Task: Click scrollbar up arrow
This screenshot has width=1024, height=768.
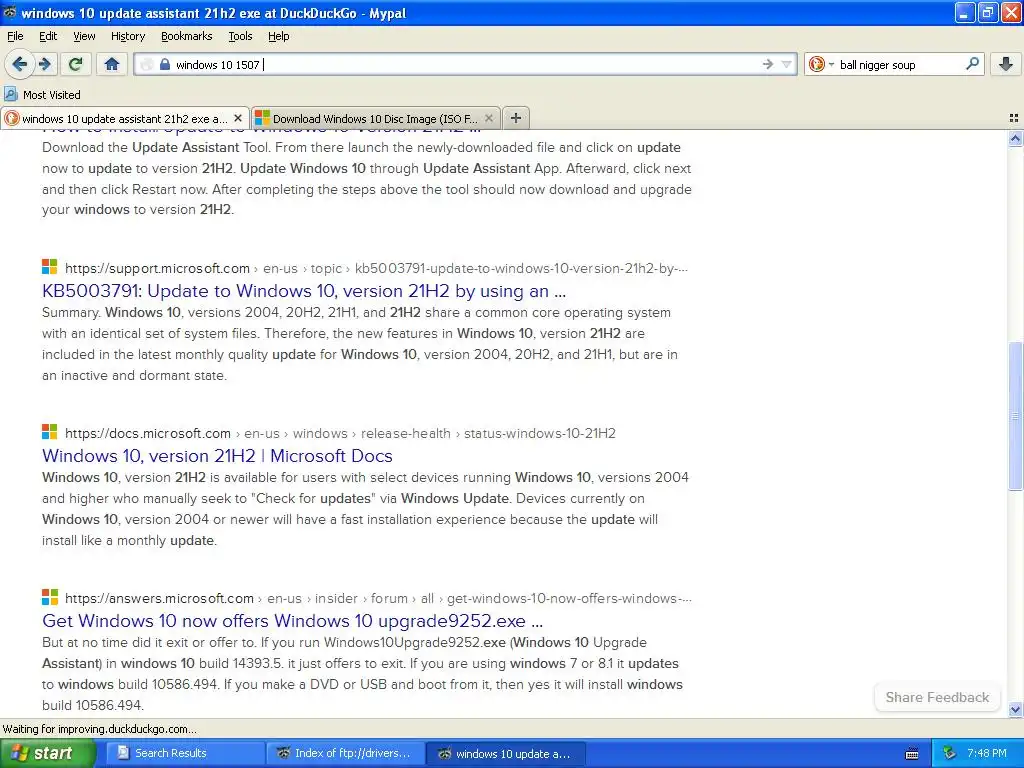Action: 1015,138
